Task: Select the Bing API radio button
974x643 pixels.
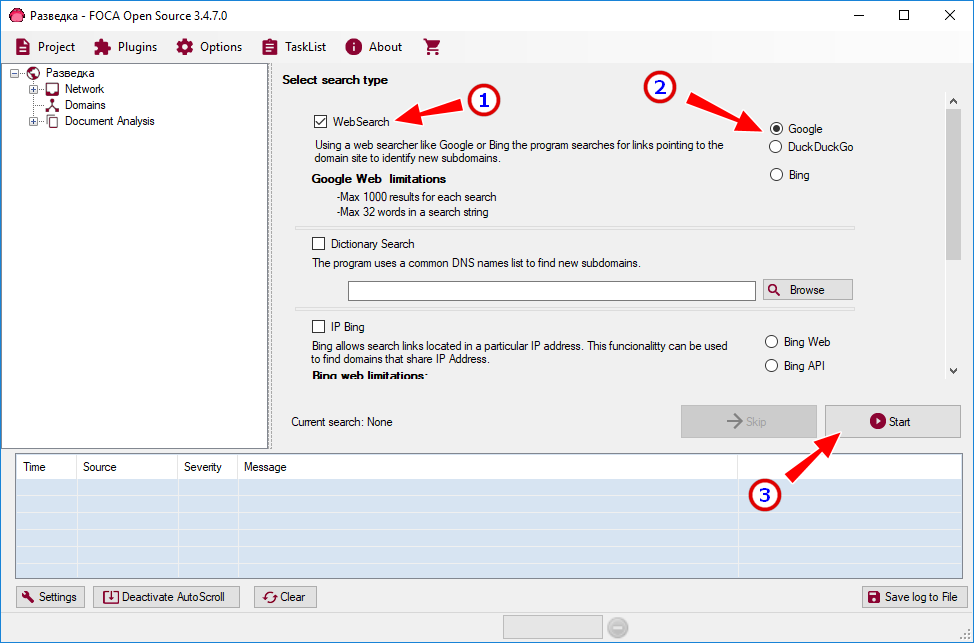Action: coord(771,365)
